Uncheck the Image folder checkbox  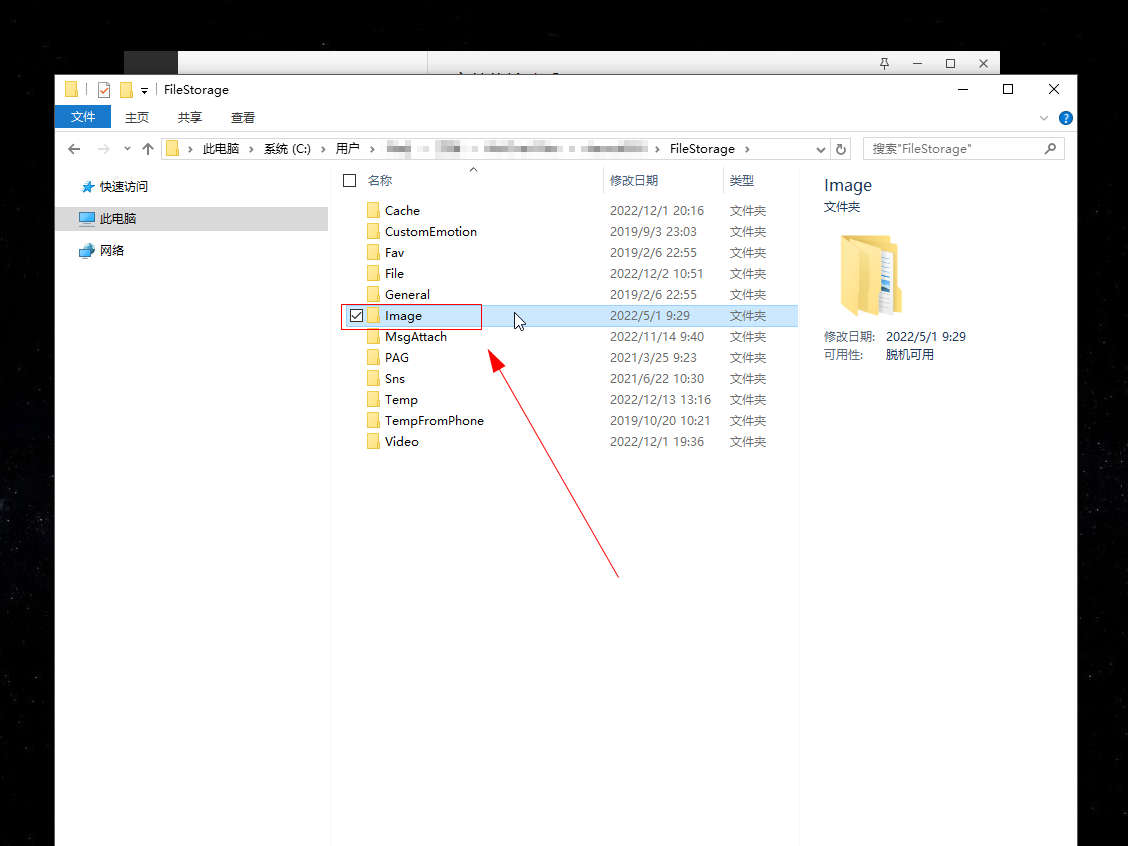tap(356, 316)
